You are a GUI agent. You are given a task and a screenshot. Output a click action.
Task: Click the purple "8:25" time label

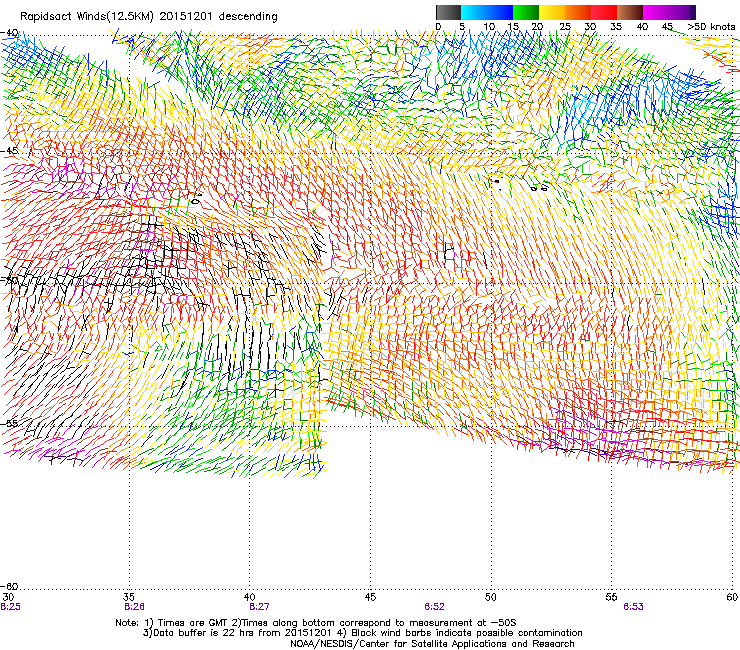tap(10, 607)
